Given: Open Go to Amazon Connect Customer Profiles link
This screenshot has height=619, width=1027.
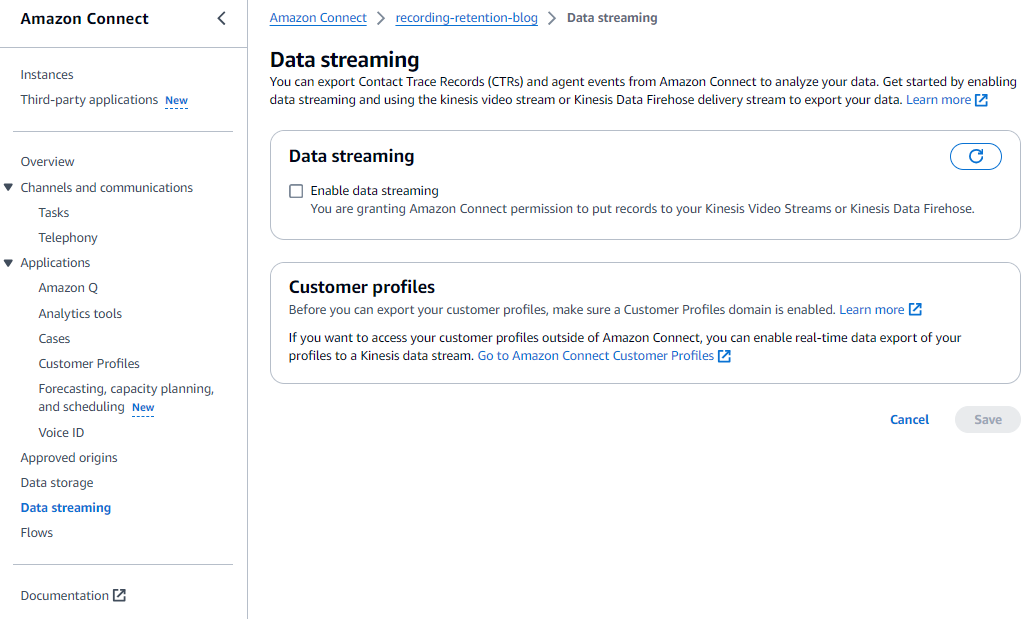Looking at the screenshot, I should click(x=595, y=356).
